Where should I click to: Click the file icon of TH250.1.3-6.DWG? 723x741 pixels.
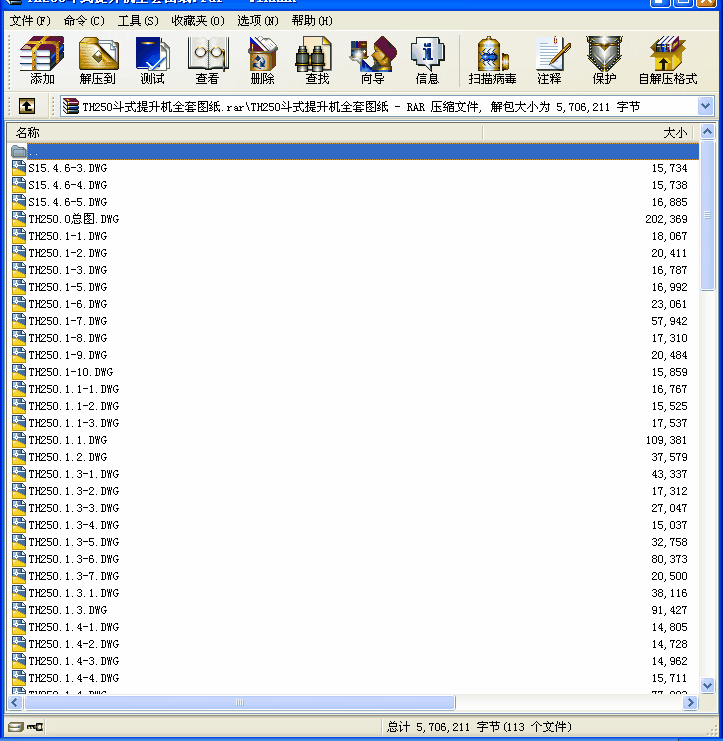click(x=19, y=559)
